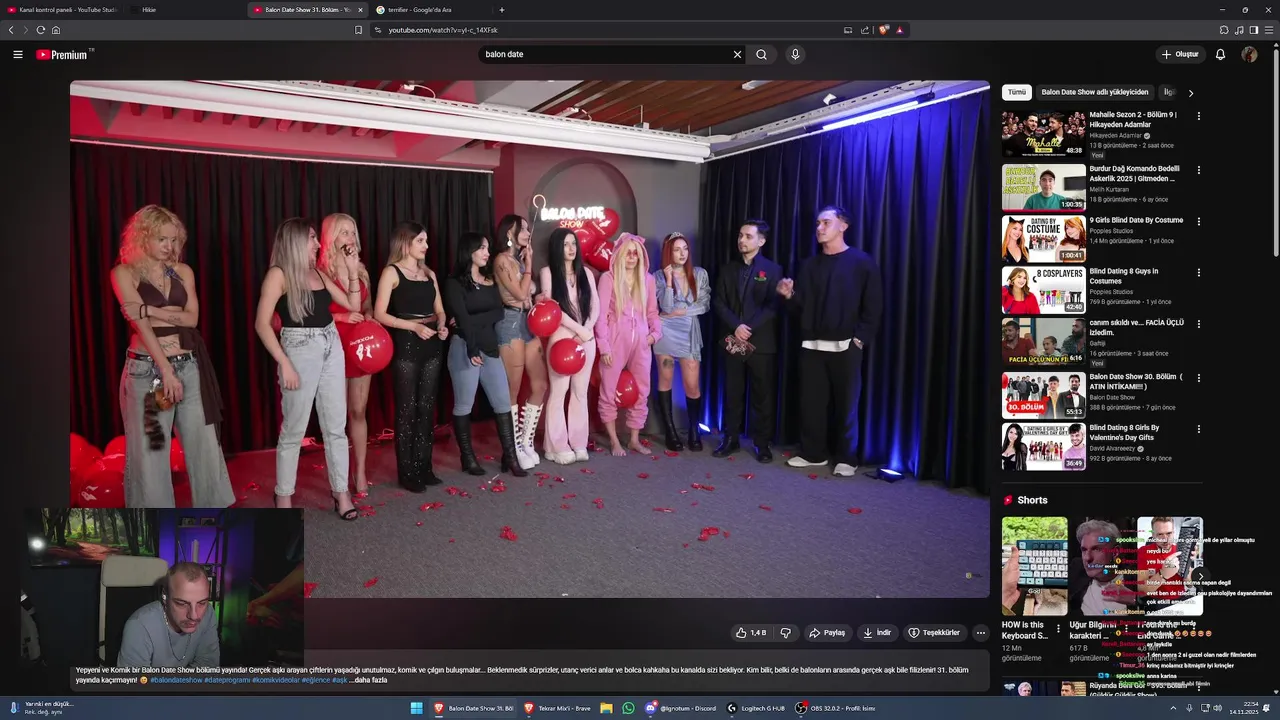Open notifications bell
The image size is (1280, 720).
coord(1220,54)
